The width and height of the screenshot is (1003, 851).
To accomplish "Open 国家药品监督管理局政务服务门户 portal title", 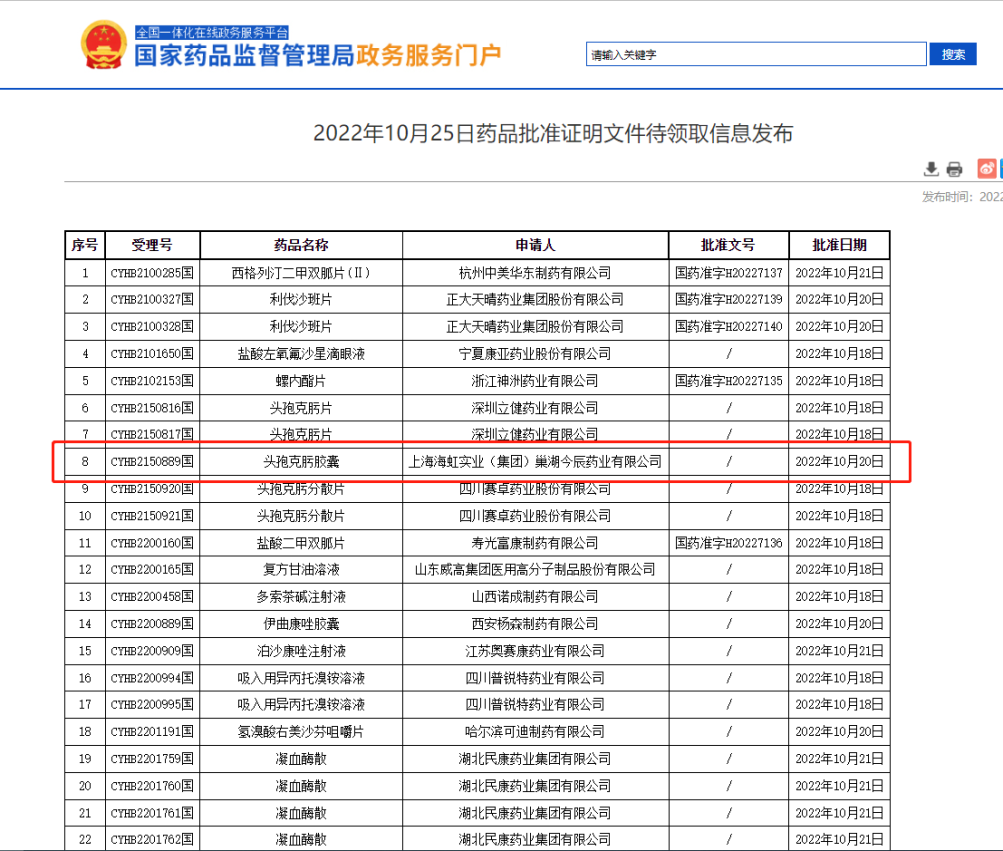I will 318,55.
